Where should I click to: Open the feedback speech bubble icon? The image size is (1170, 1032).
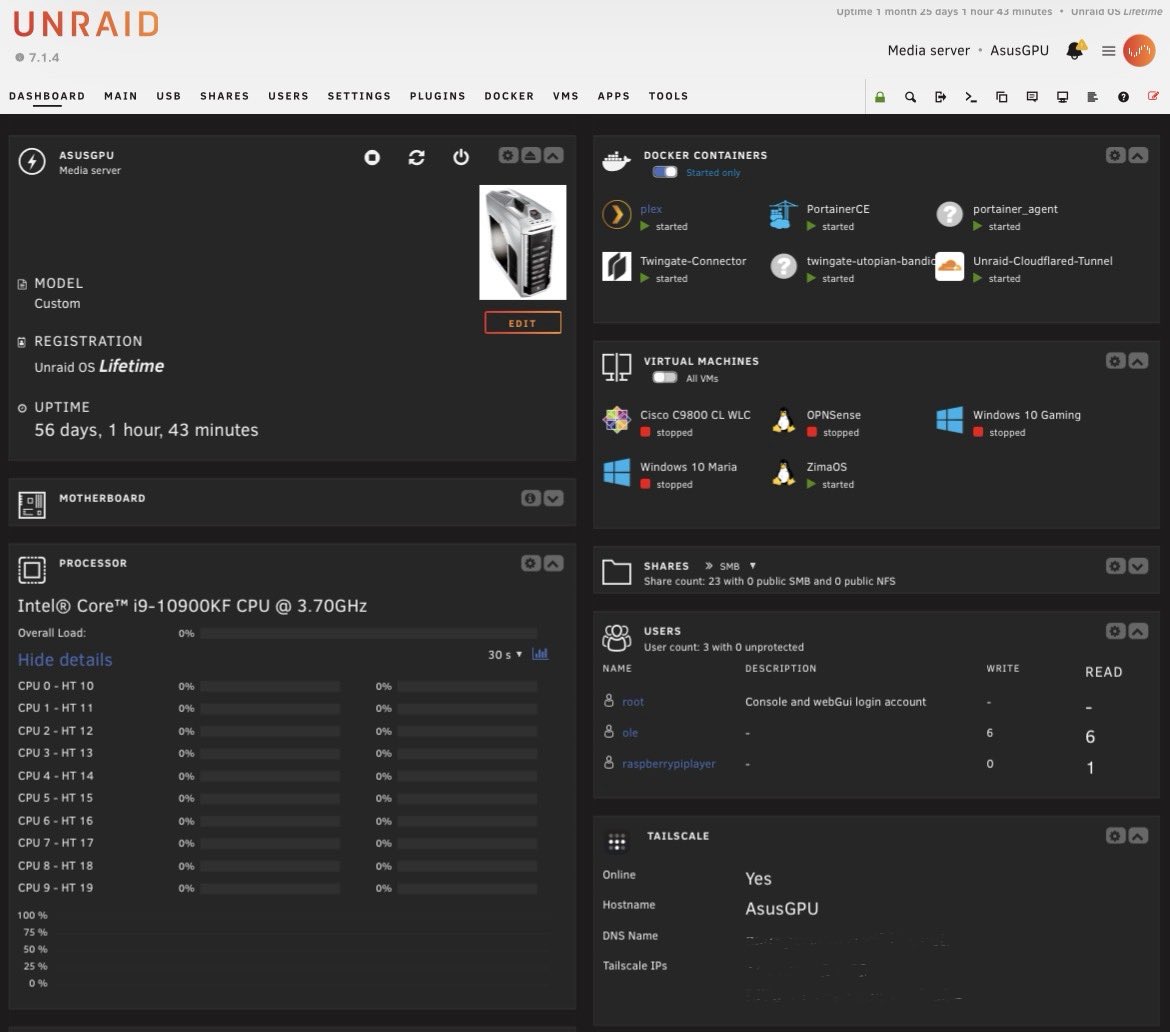coord(1032,97)
